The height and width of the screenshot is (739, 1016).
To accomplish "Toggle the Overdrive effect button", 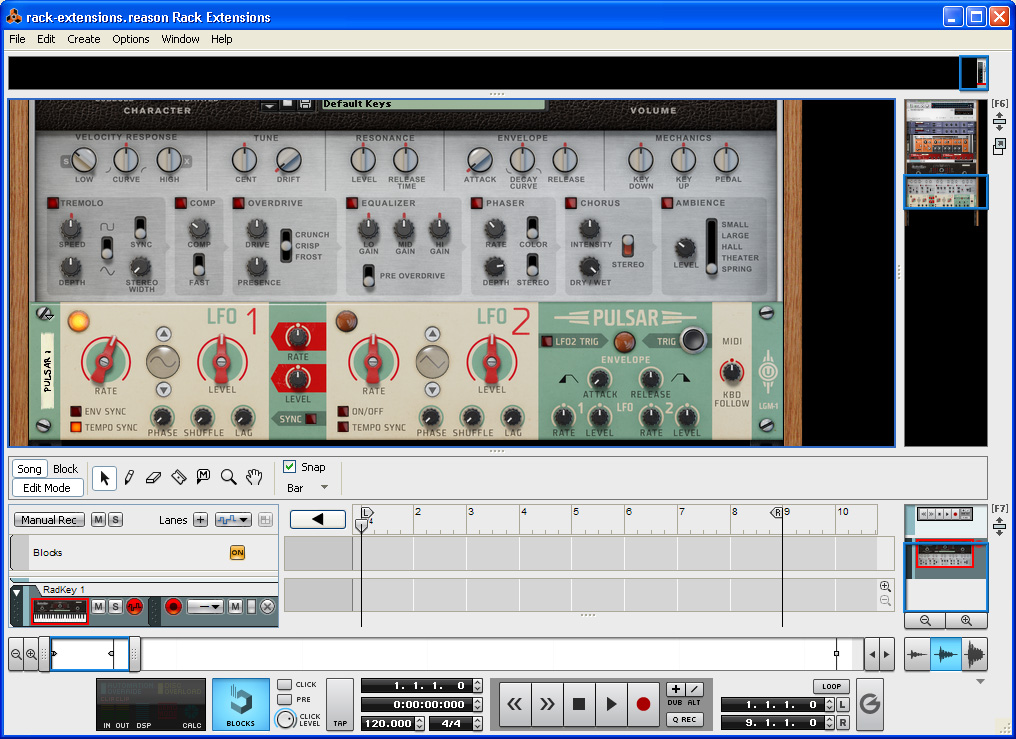I will (x=238, y=203).
